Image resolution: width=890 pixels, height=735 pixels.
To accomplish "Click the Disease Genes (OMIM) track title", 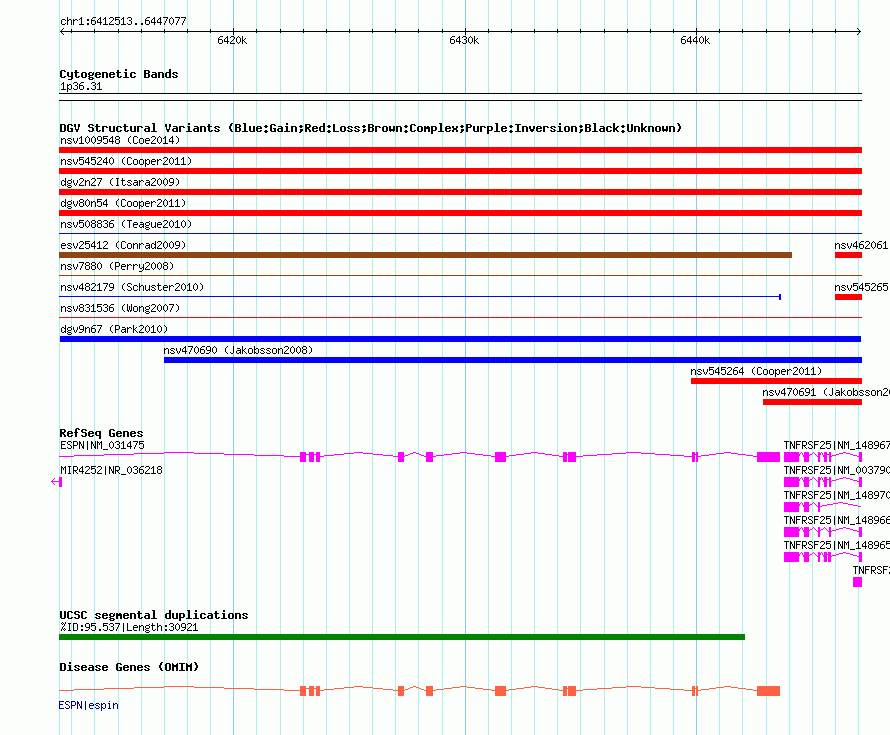I will [129, 667].
